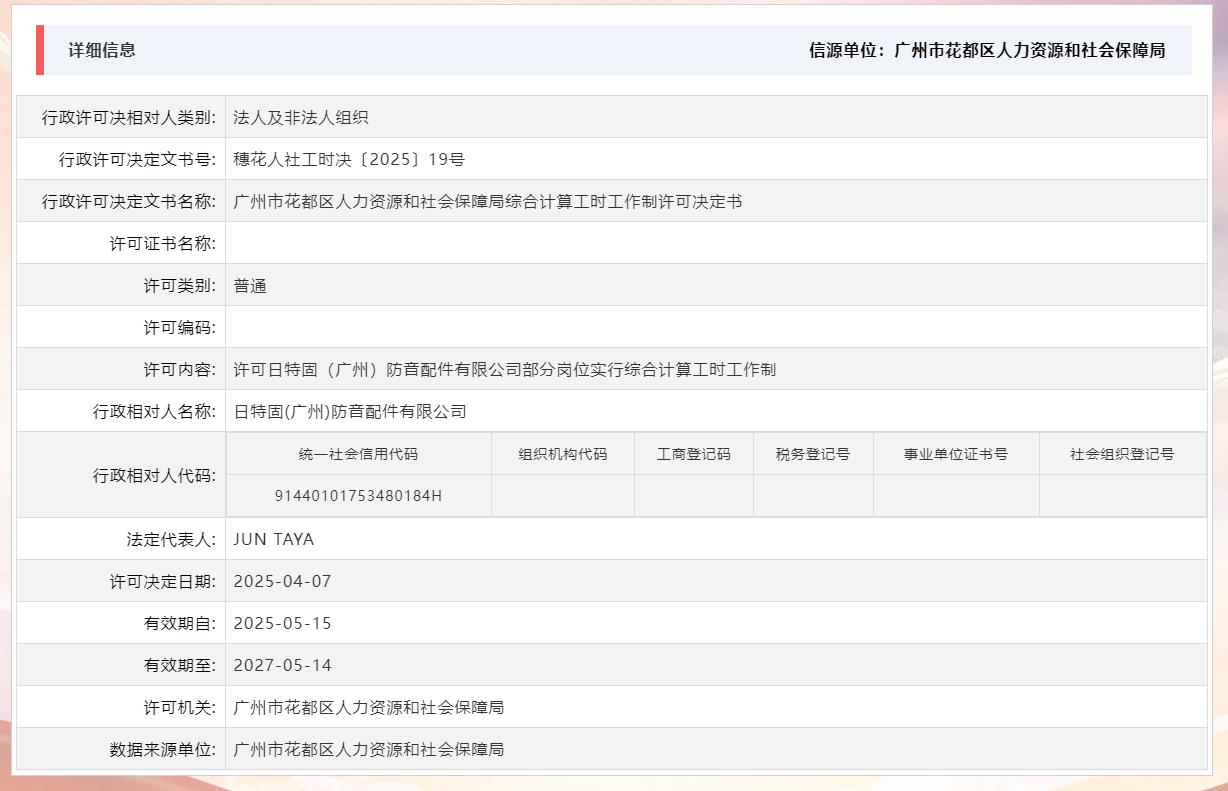This screenshot has height=791, width=1228.
Task: Click the 组织机构代码 column header
Action: (563, 453)
